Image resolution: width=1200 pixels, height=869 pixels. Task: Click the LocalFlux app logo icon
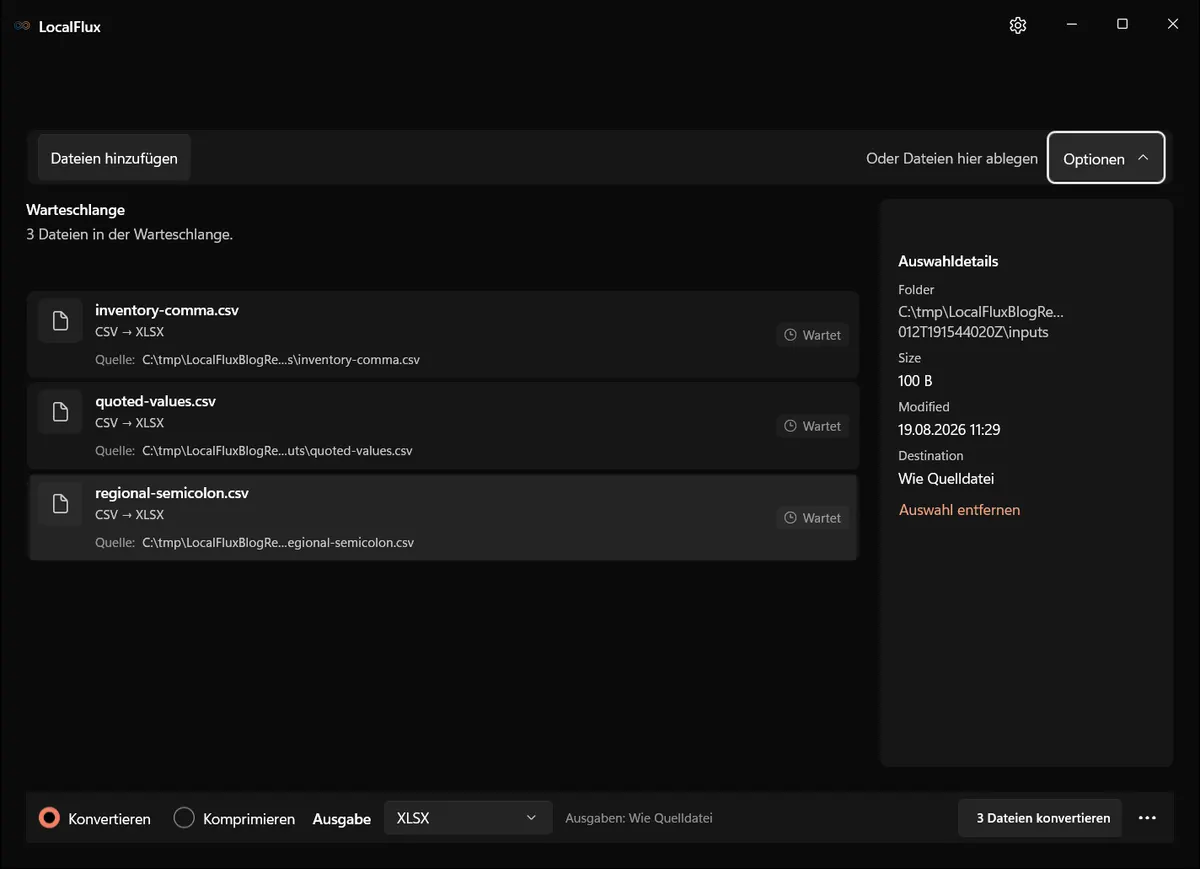pos(22,26)
